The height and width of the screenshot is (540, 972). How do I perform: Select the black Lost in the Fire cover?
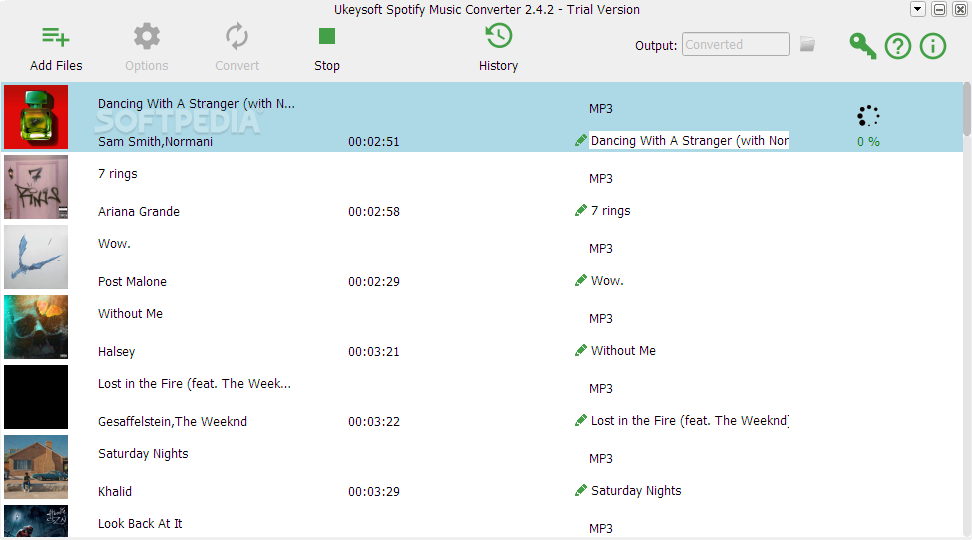coord(36,397)
